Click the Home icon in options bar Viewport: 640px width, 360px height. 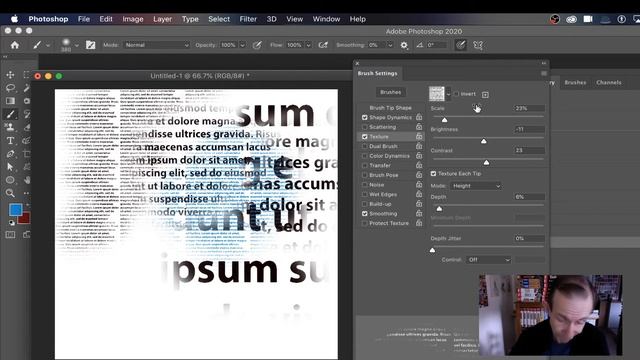pos(15,45)
